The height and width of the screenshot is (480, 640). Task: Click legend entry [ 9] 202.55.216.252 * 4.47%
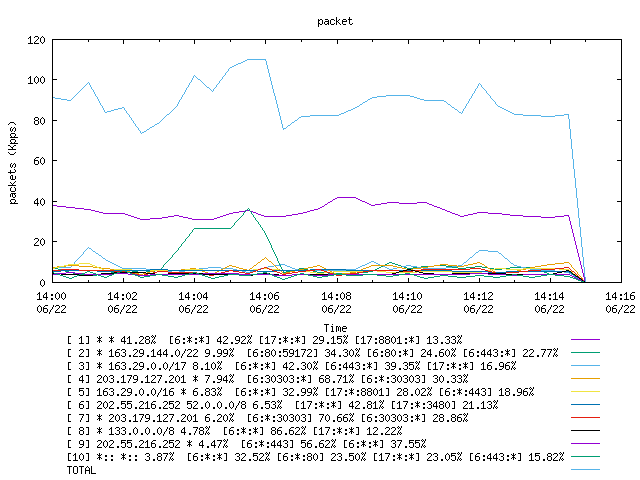point(247,444)
